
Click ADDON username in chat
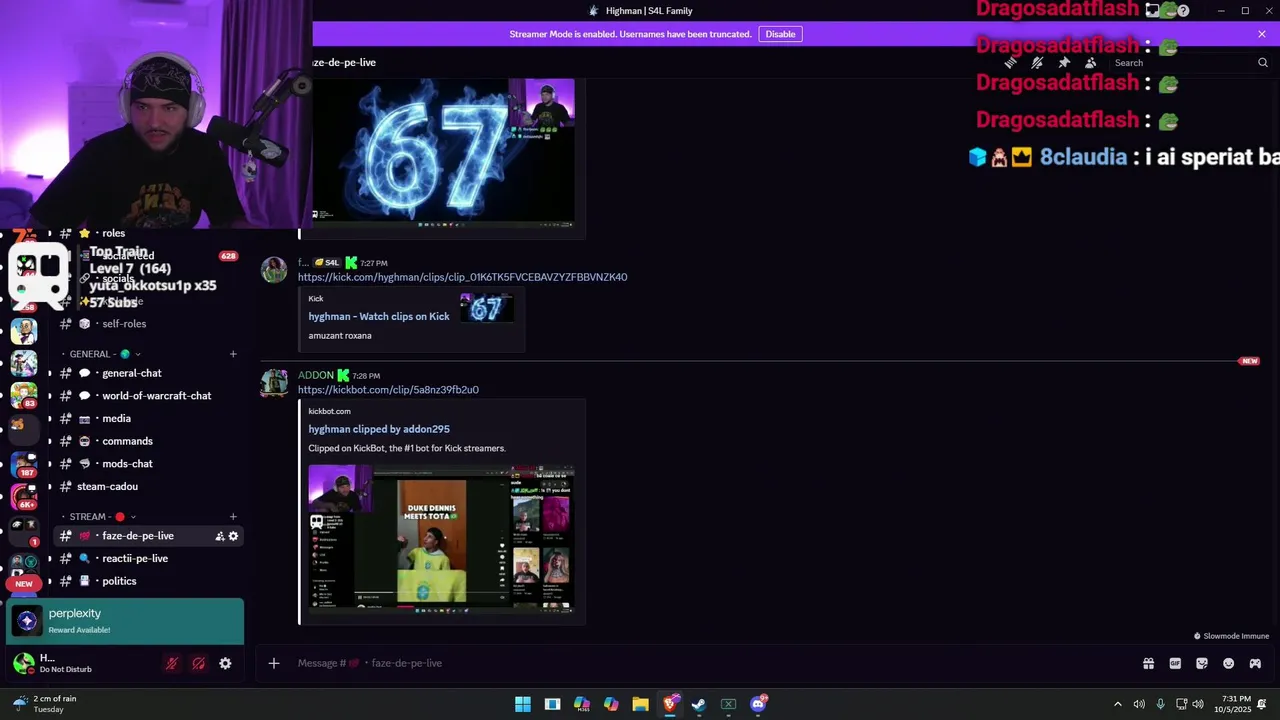click(316, 376)
